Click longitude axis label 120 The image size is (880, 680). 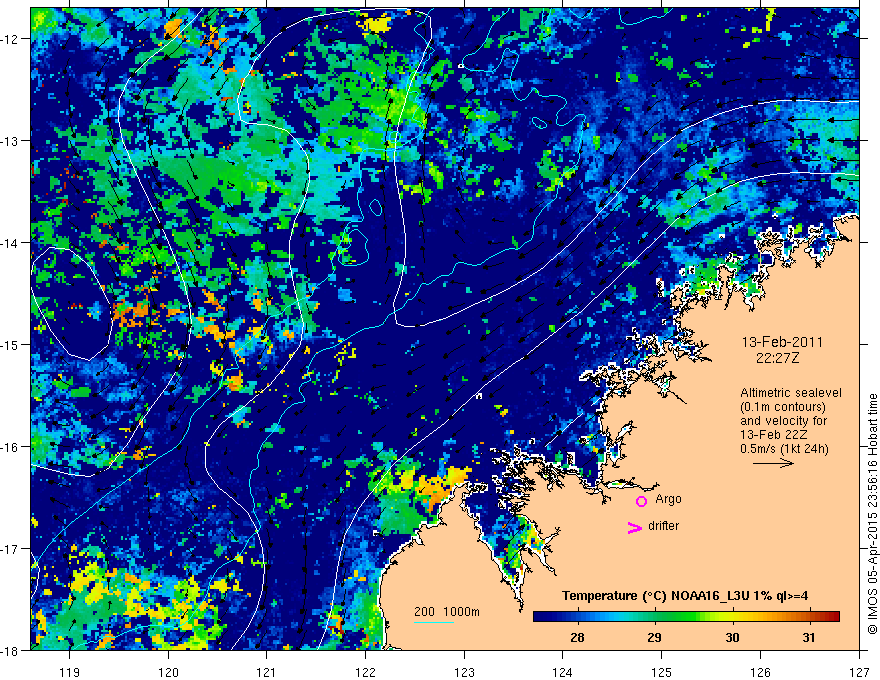tap(168, 672)
